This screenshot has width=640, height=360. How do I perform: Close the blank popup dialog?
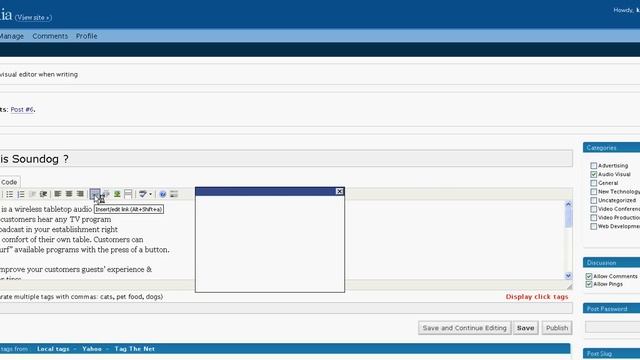[x=339, y=191]
